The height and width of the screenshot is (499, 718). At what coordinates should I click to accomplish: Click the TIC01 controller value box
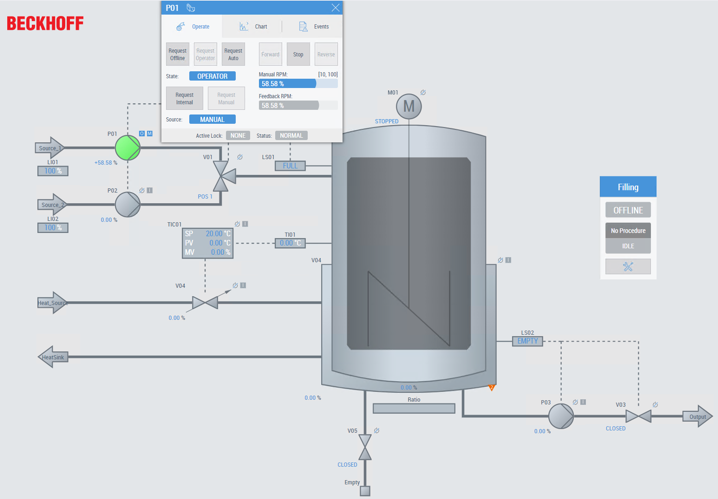click(x=207, y=244)
